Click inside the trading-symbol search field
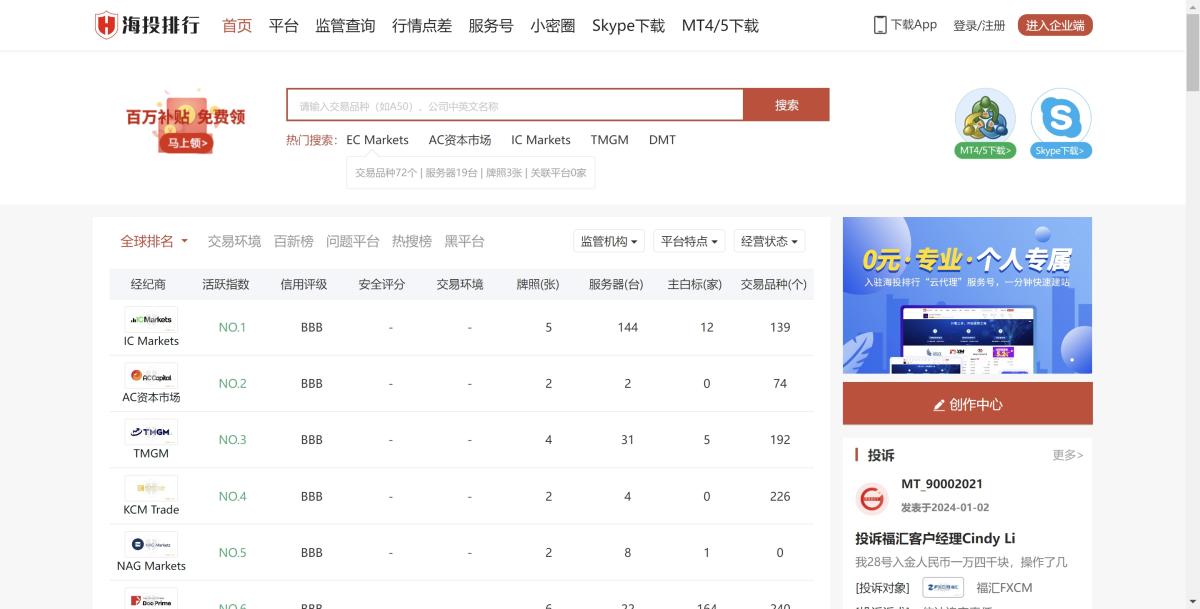 pos(515,103)
